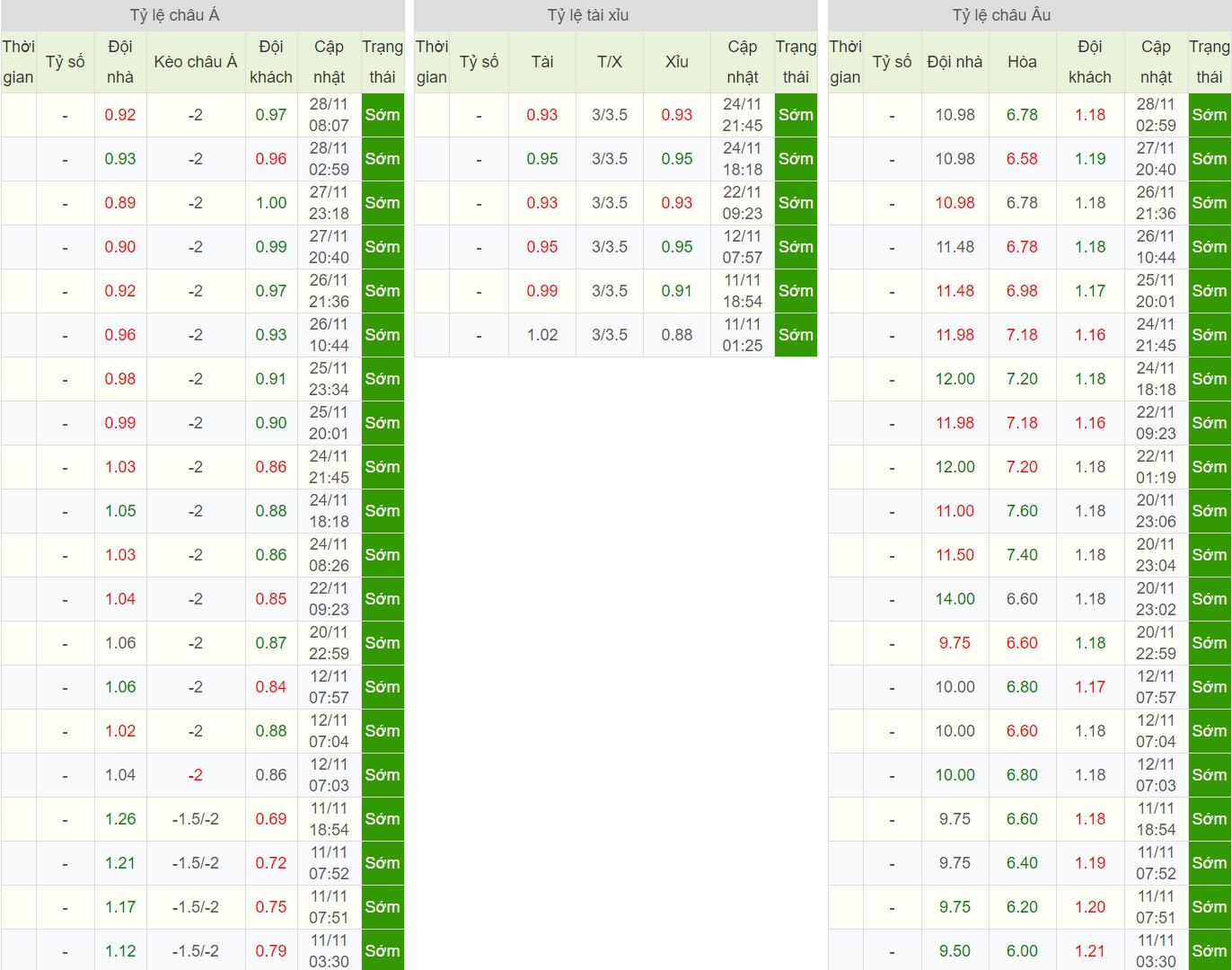Click Tài odds 0.99 in the over/under table
Image resolution: width=1232 pixels, height=970 pixels.
click(x=542, y=291)
